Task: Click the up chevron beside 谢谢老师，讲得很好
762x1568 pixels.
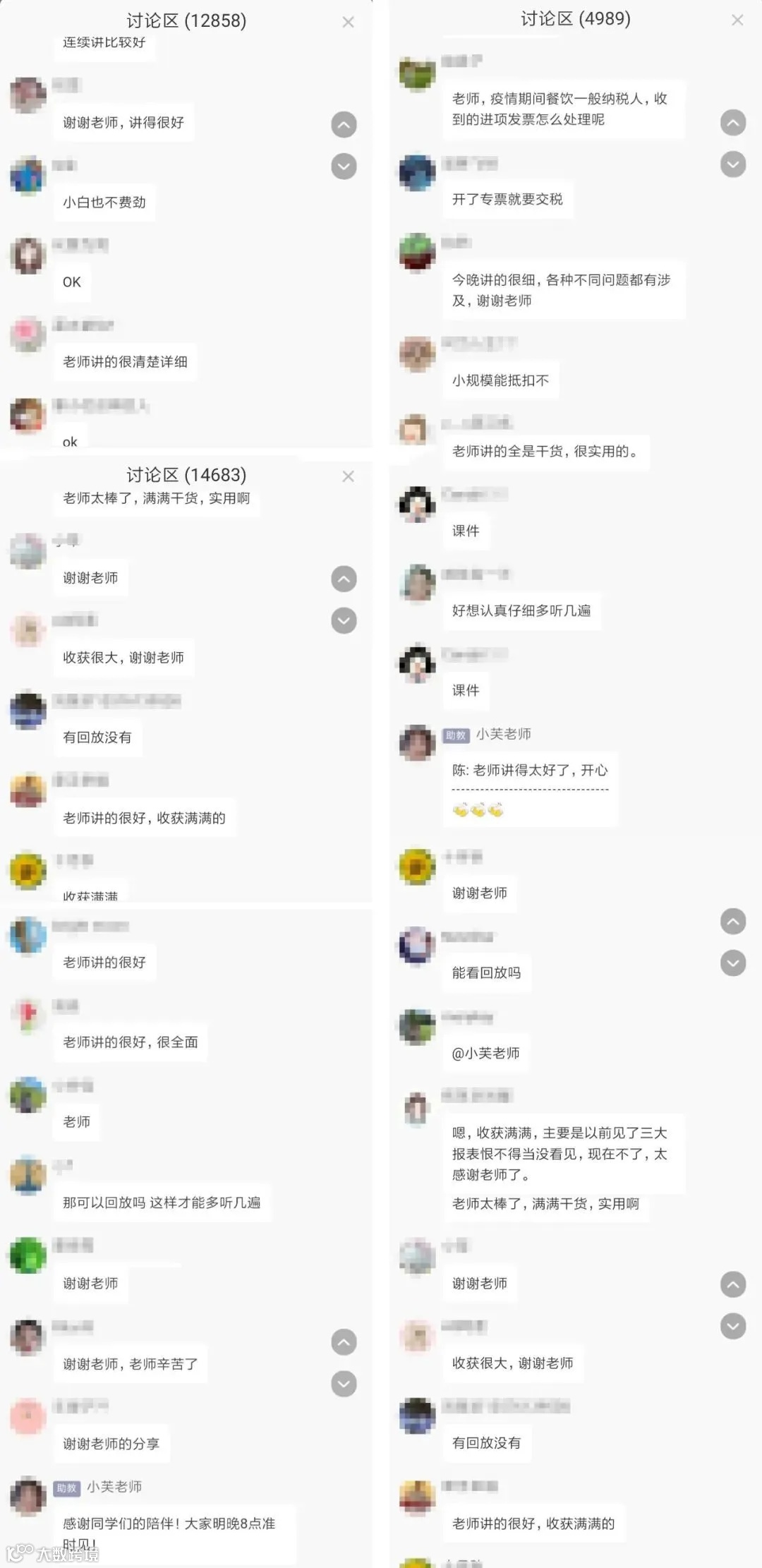Action: [x=344, y=125]
